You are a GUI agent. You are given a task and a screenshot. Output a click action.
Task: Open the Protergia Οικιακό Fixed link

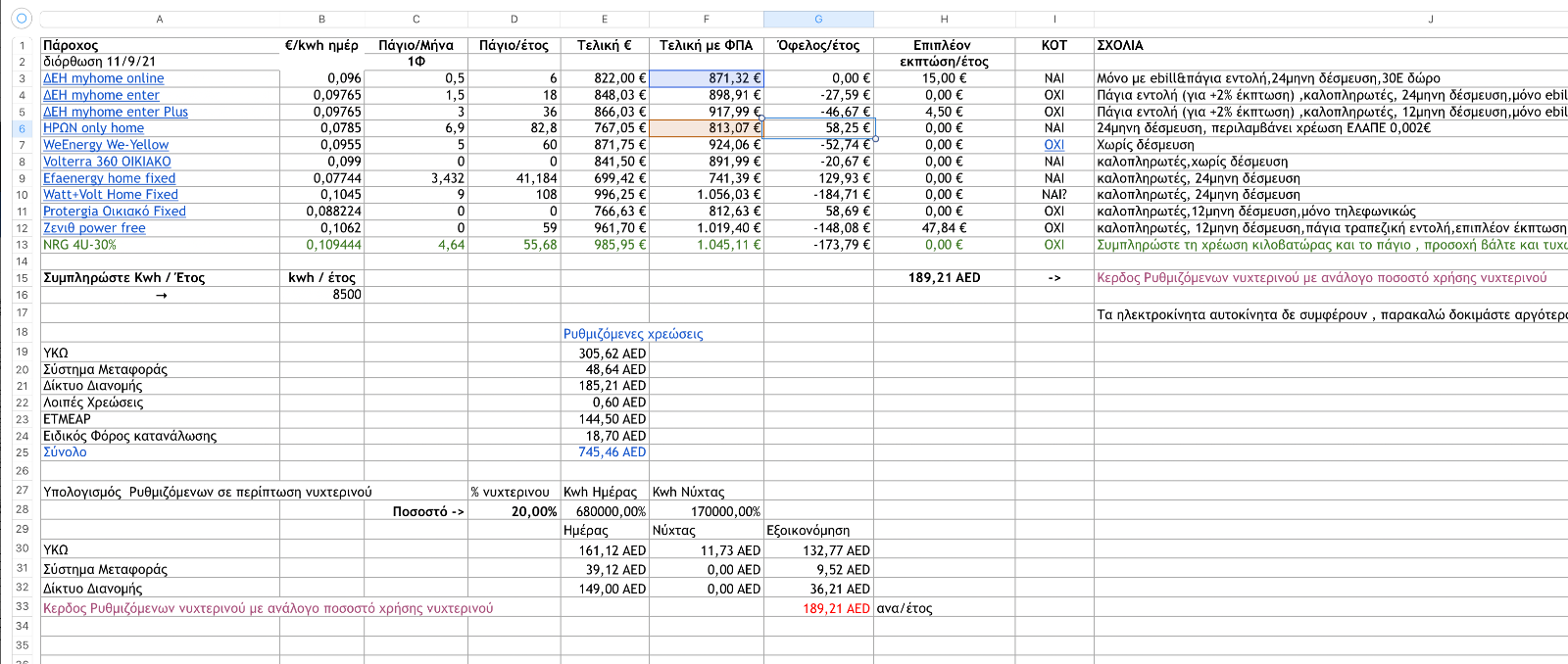[x=115, y=212]
